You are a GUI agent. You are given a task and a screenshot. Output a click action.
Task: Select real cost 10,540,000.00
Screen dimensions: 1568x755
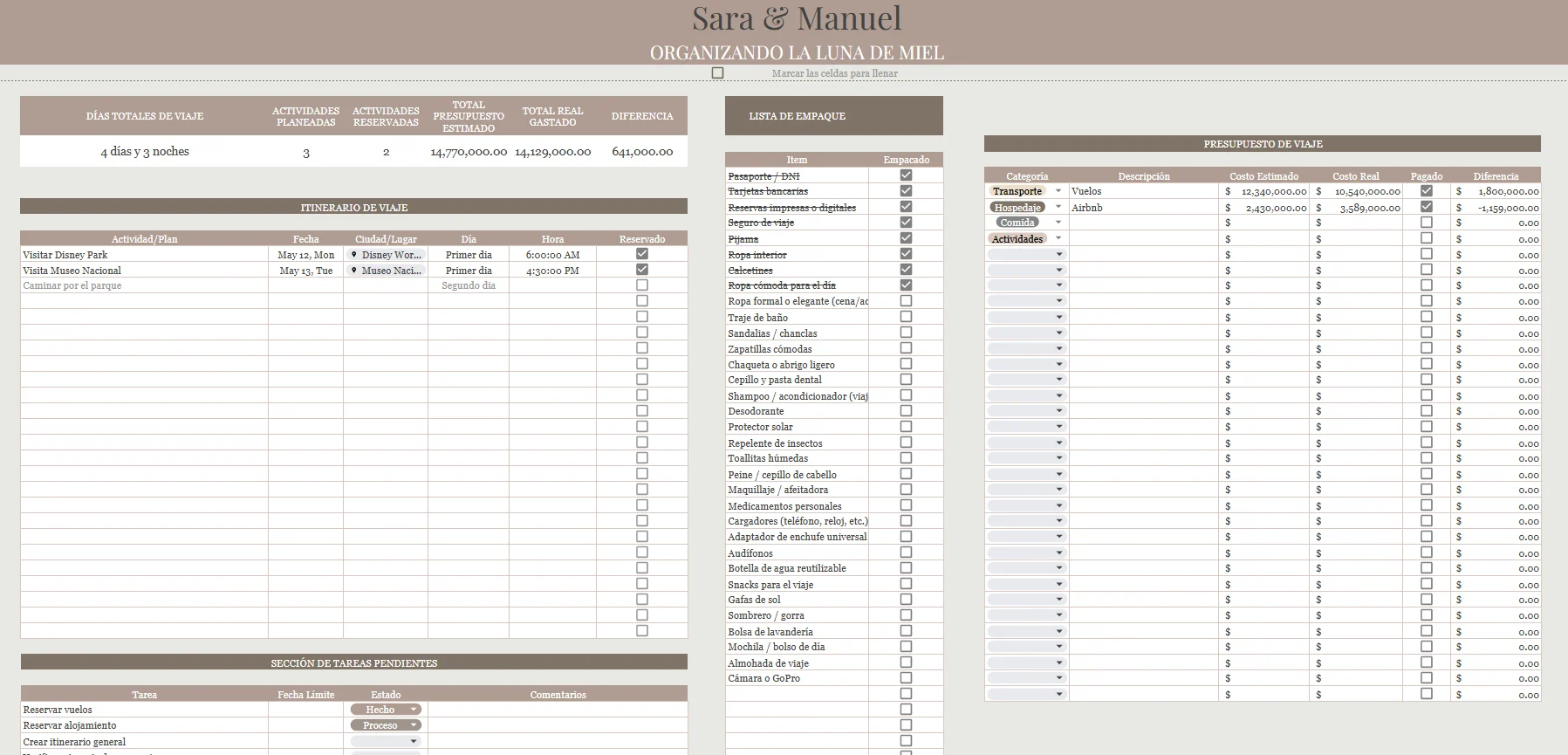click(x=1357, y=191)
